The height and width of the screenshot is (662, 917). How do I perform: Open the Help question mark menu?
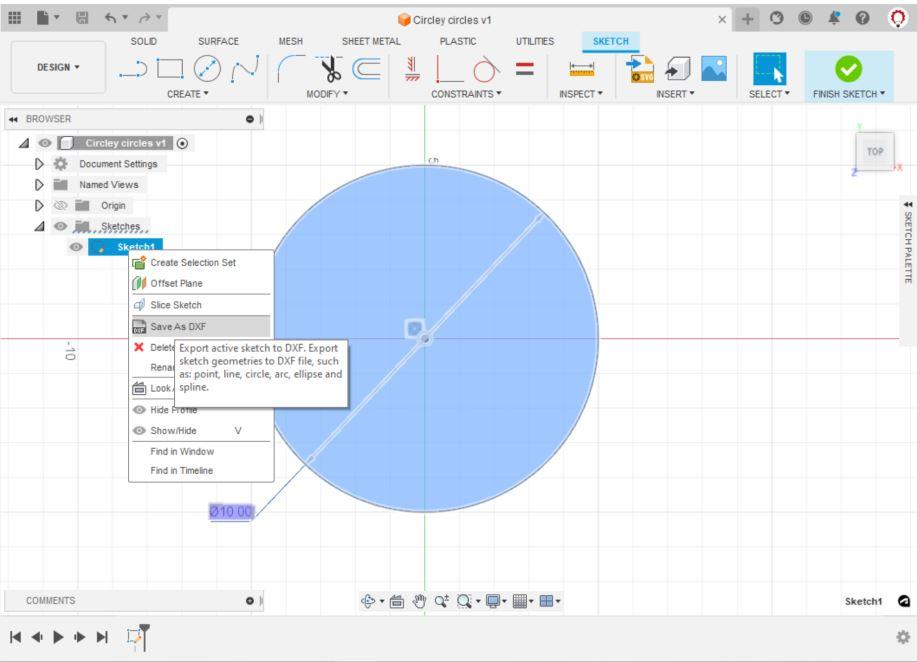(862, 18)
